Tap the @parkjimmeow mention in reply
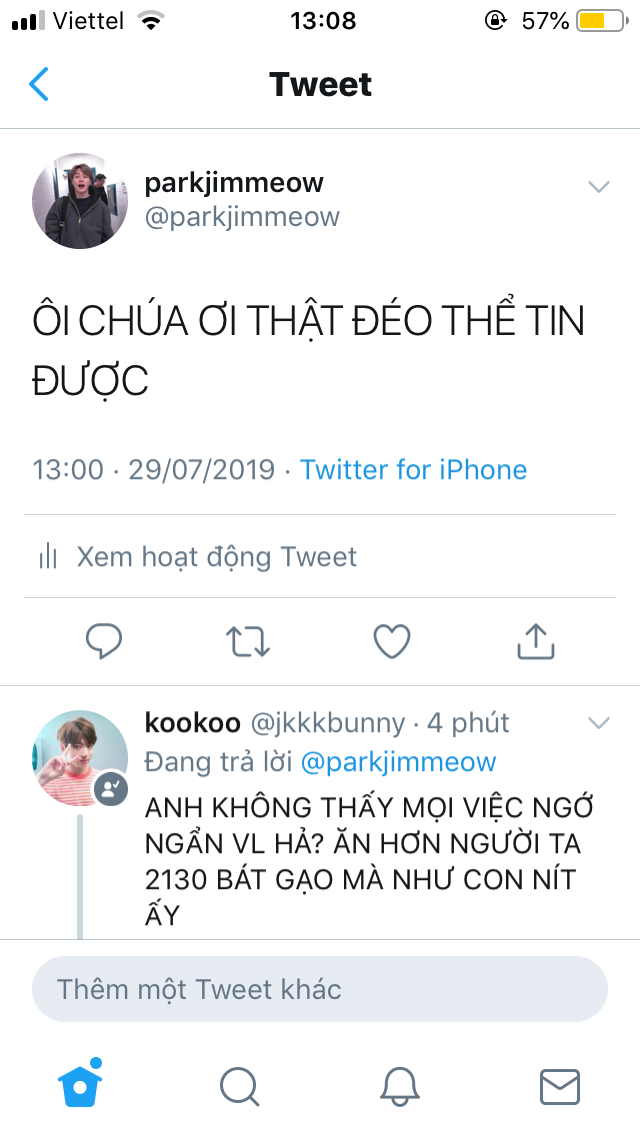 [398, 762]
